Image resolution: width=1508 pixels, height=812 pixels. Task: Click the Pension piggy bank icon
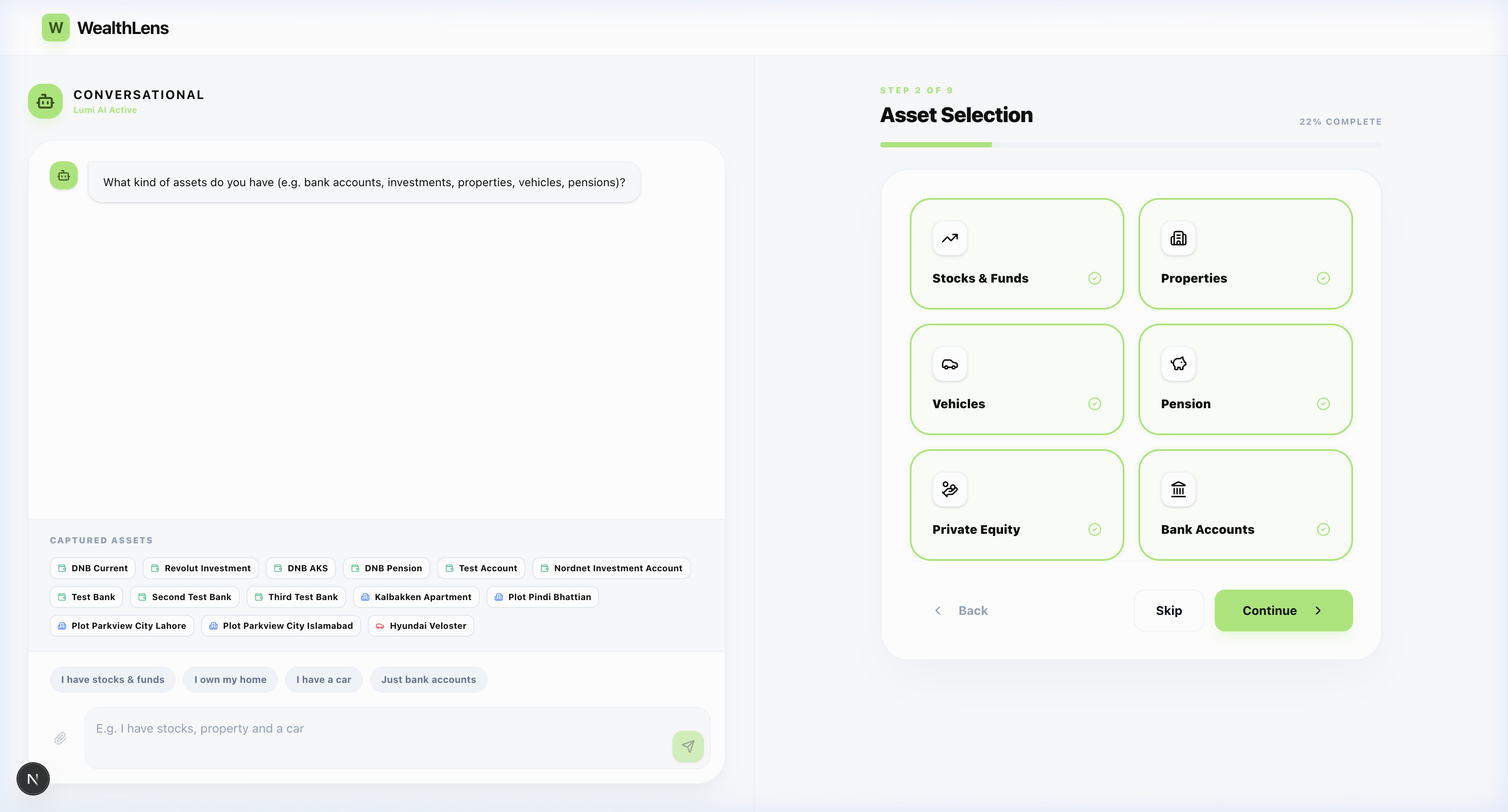point(1178,364)
